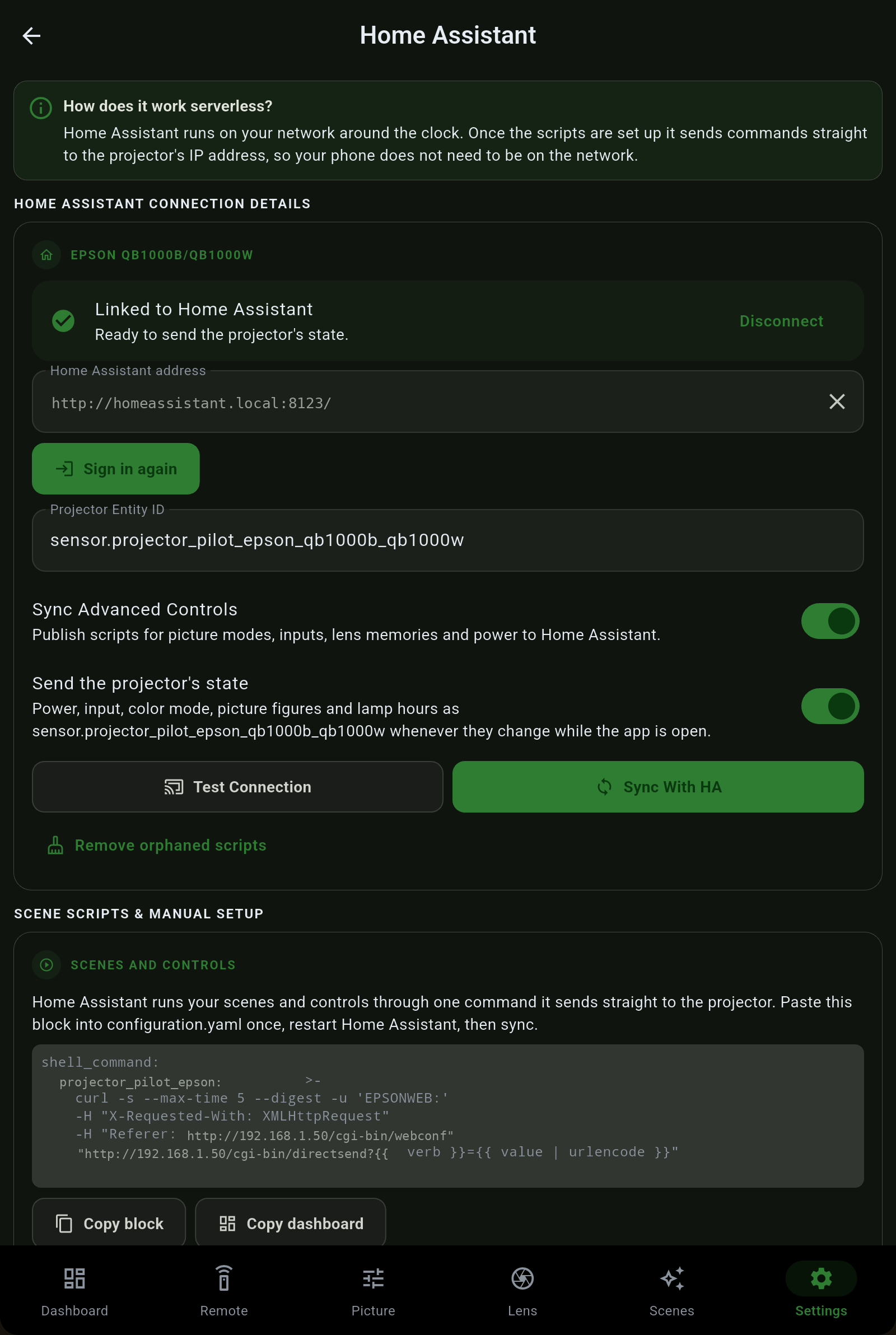The width and height of the screenshot is (896, 1335).
Task: Click Copy dashboard button
Action: [x=290, y=1223]
